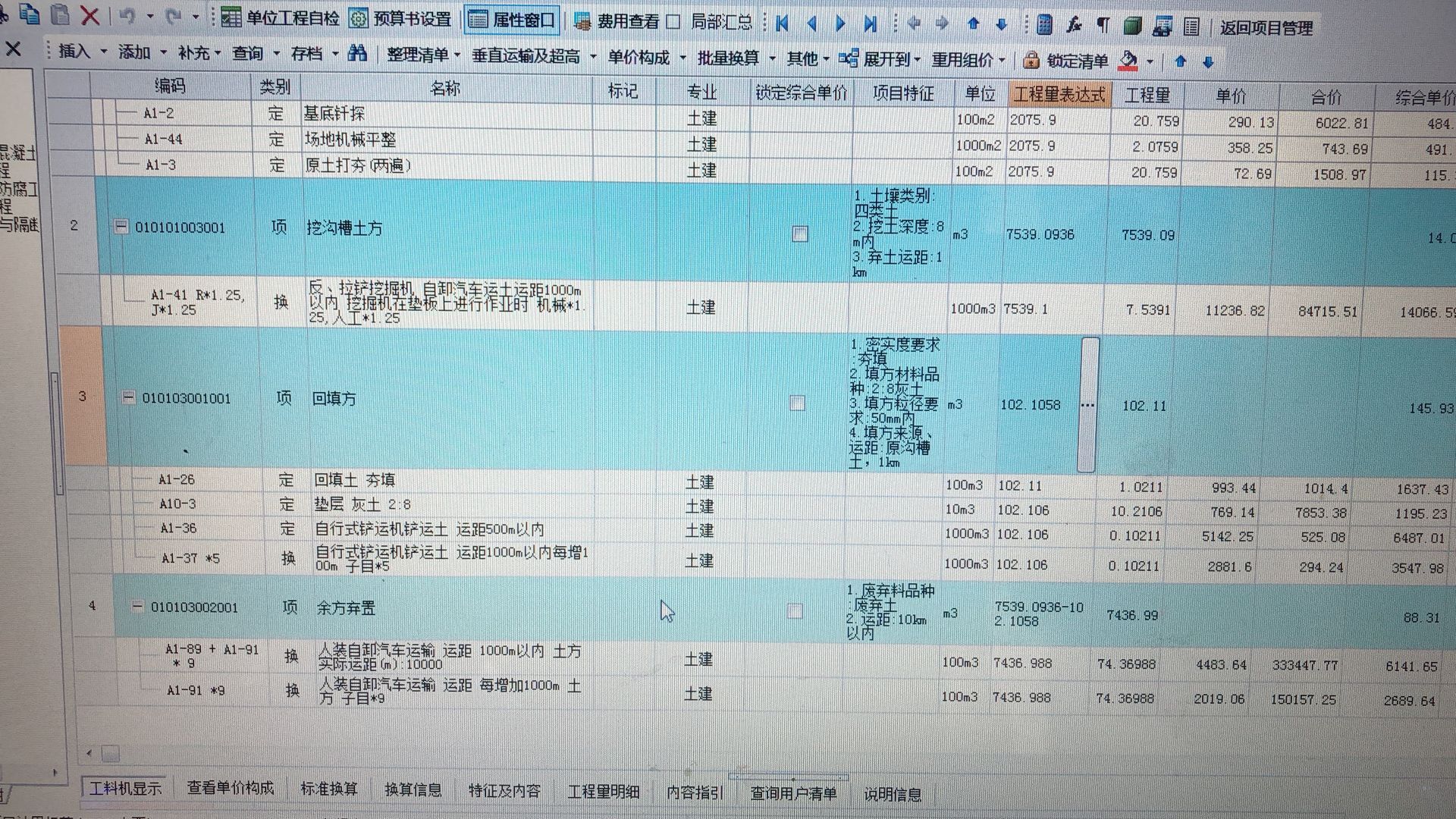Collapse item 010101003001 tree node
Image resolution: width=1456 pixels, height=819 pixels.
click(x=121, y=226)
